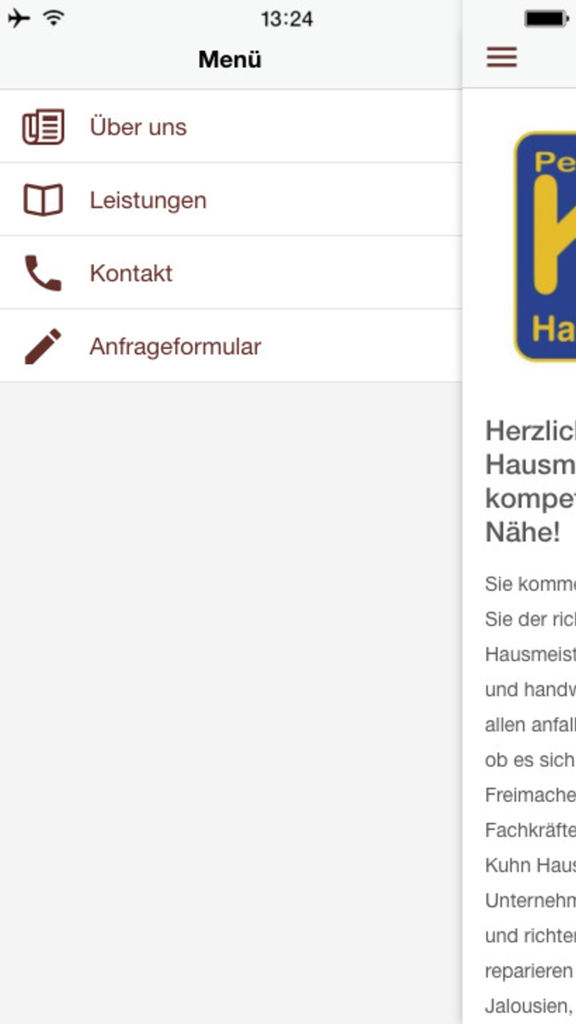The height and width of the screenshot is (1024, 576).
Task: Tap the airplane mode icon in status bar
Action: pos(19,18)
